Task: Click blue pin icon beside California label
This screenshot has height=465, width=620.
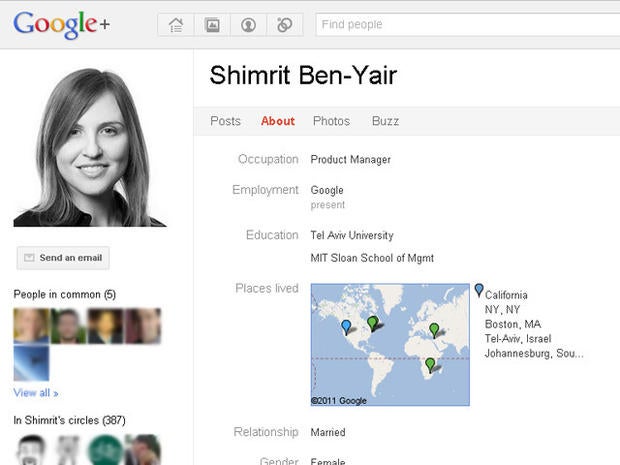Action: (x=479, y=290)
